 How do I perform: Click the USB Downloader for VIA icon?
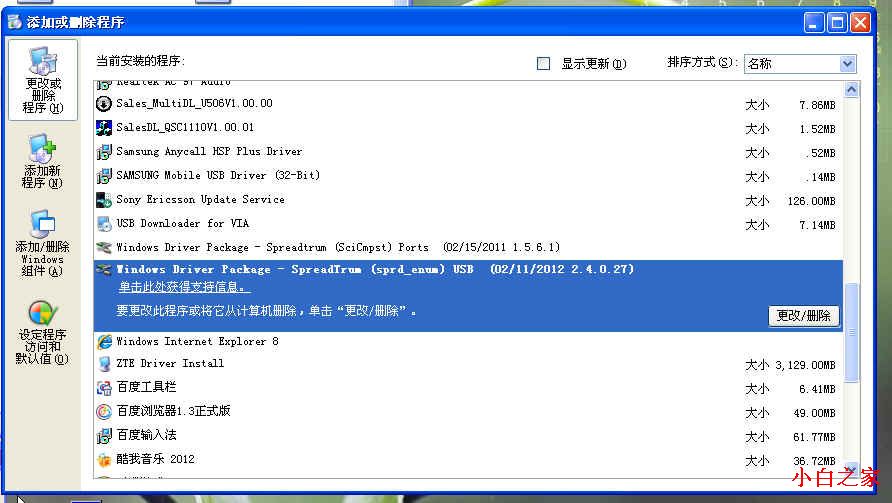pos(104,224)
